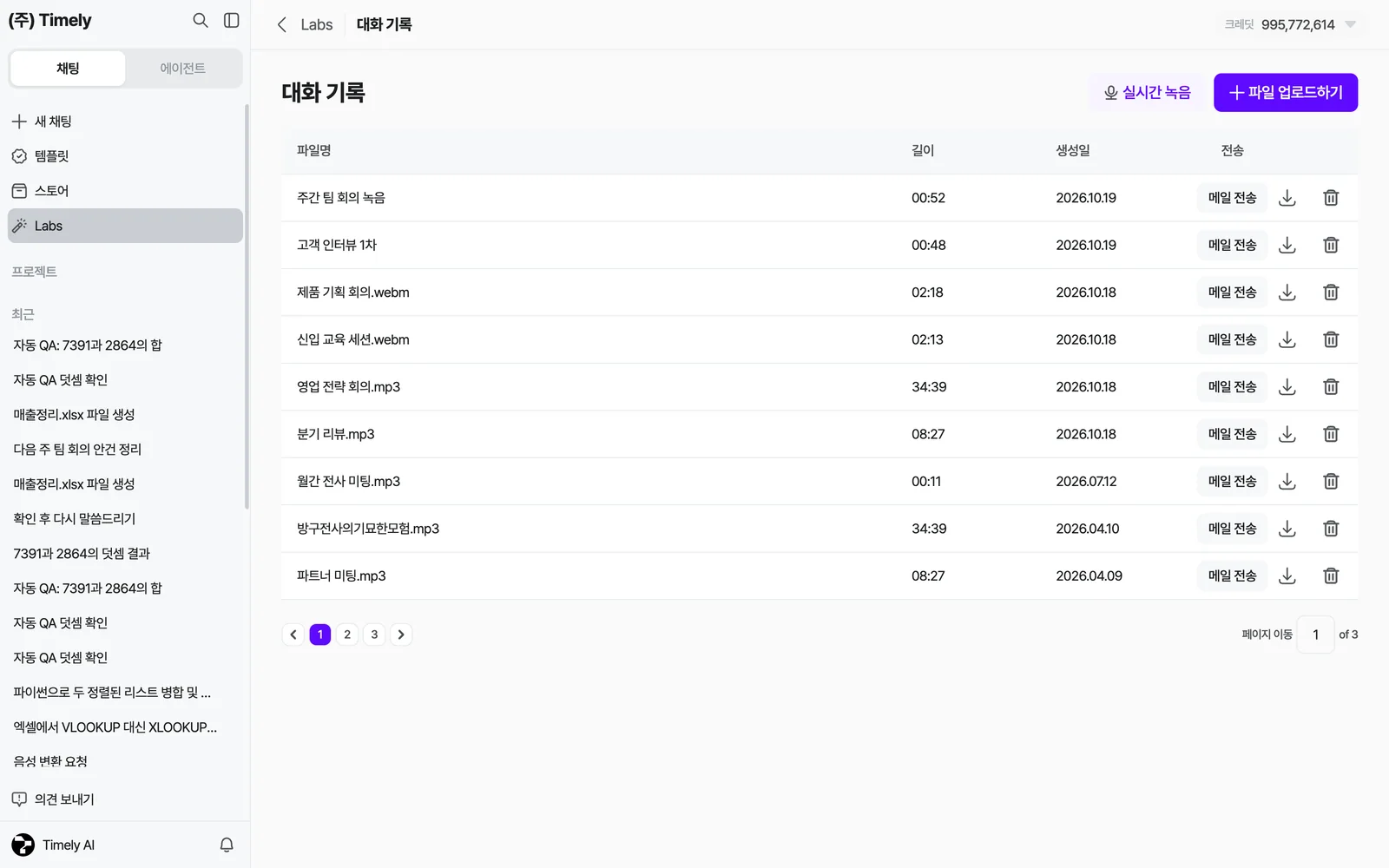This screenshot has height=868, width=1389.
Task: Click the Labs breadcrumb link
Action: (317, 24)
